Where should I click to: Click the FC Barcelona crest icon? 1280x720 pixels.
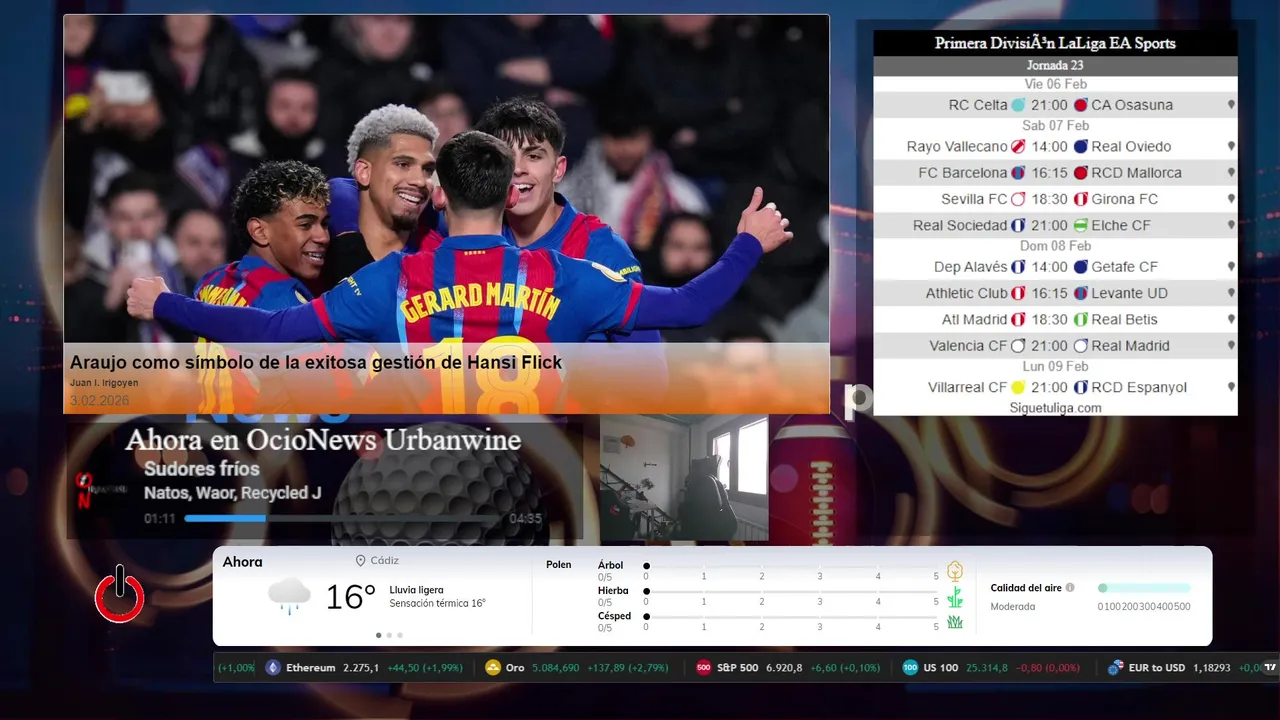tap(1018, 173)
